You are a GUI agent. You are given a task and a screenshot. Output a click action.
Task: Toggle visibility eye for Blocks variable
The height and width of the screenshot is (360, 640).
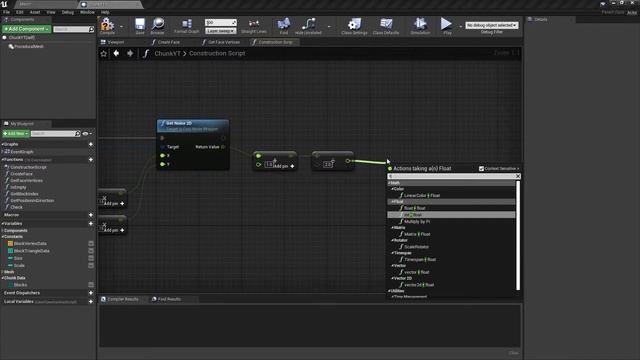coord(91,284)
